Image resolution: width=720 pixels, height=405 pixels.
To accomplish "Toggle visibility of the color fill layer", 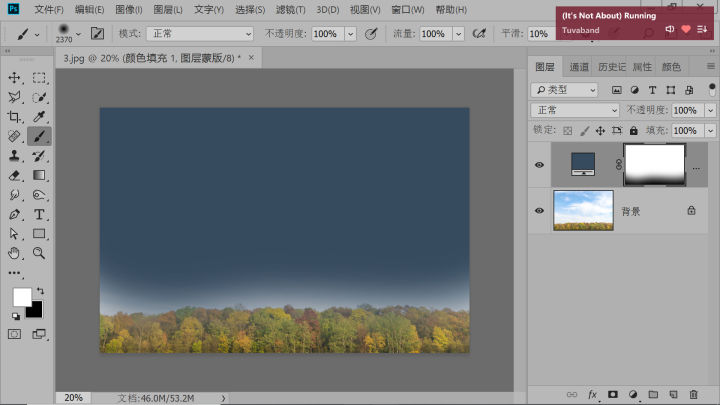I will coord(540,165).
